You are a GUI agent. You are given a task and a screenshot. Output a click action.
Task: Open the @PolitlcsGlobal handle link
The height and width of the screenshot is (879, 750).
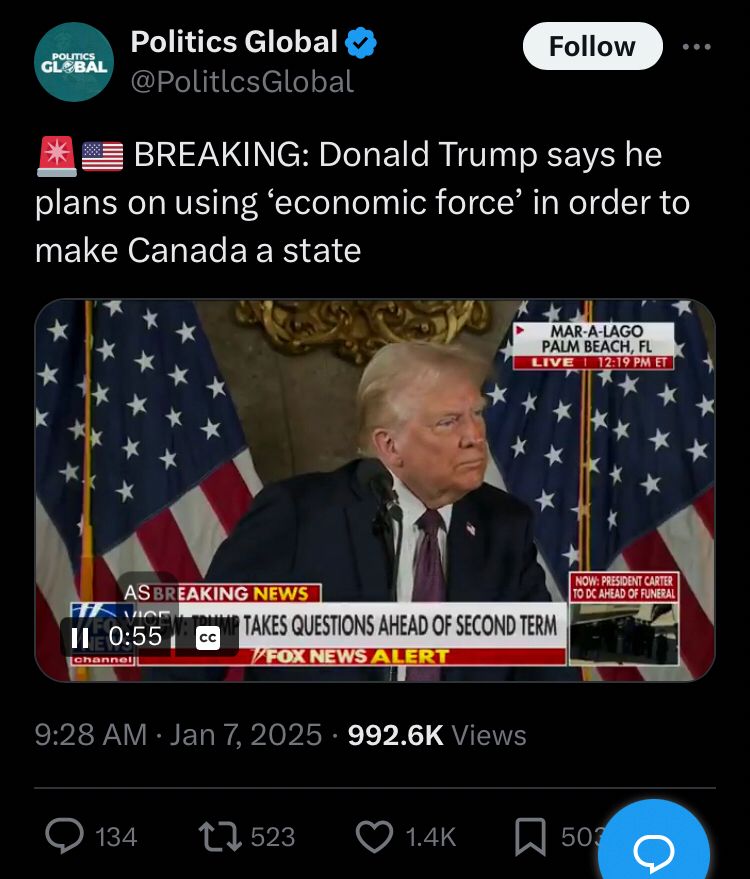242,82
